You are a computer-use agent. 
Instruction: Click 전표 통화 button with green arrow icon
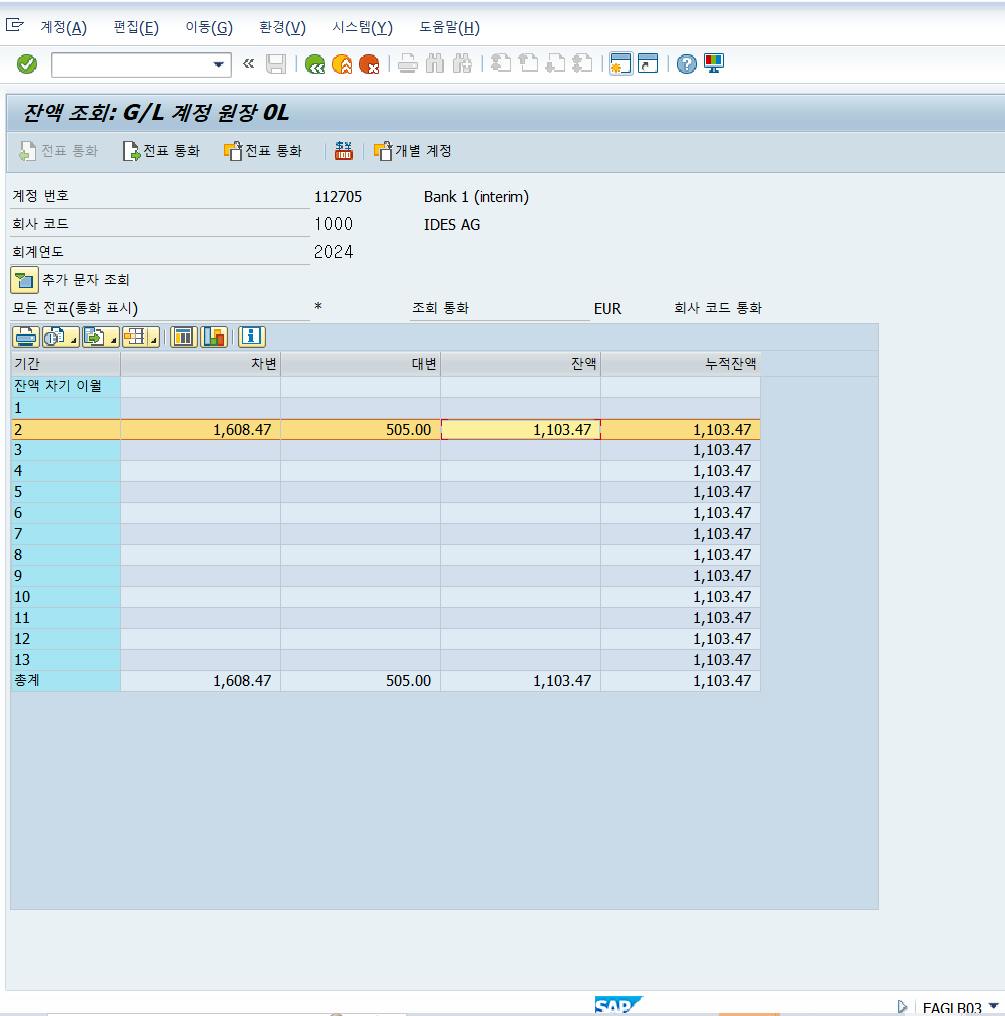pyautogui.click(x=161, y=151)
